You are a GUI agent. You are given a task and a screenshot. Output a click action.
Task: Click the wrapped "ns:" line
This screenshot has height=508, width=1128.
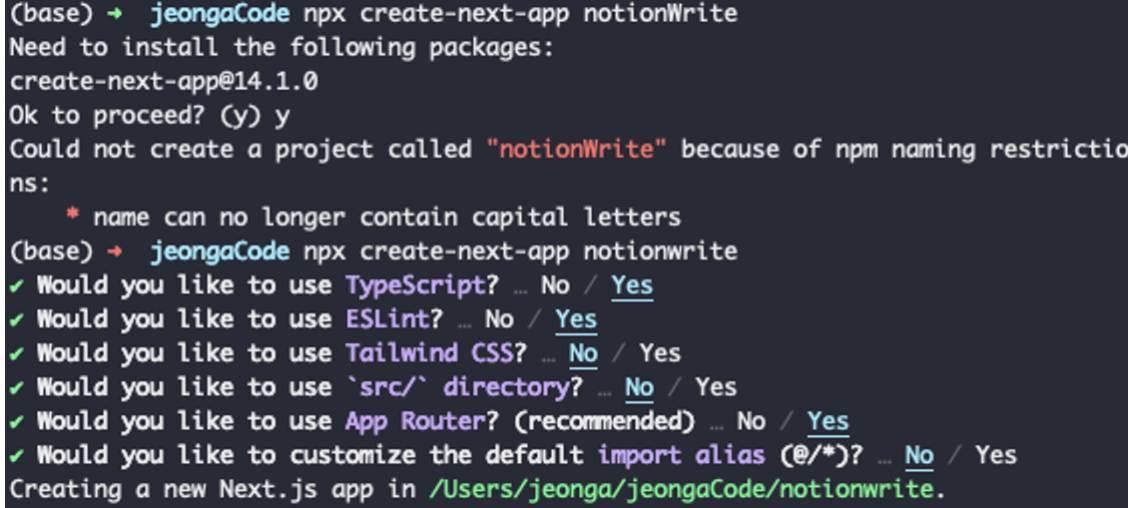click(x=29, y=183)
